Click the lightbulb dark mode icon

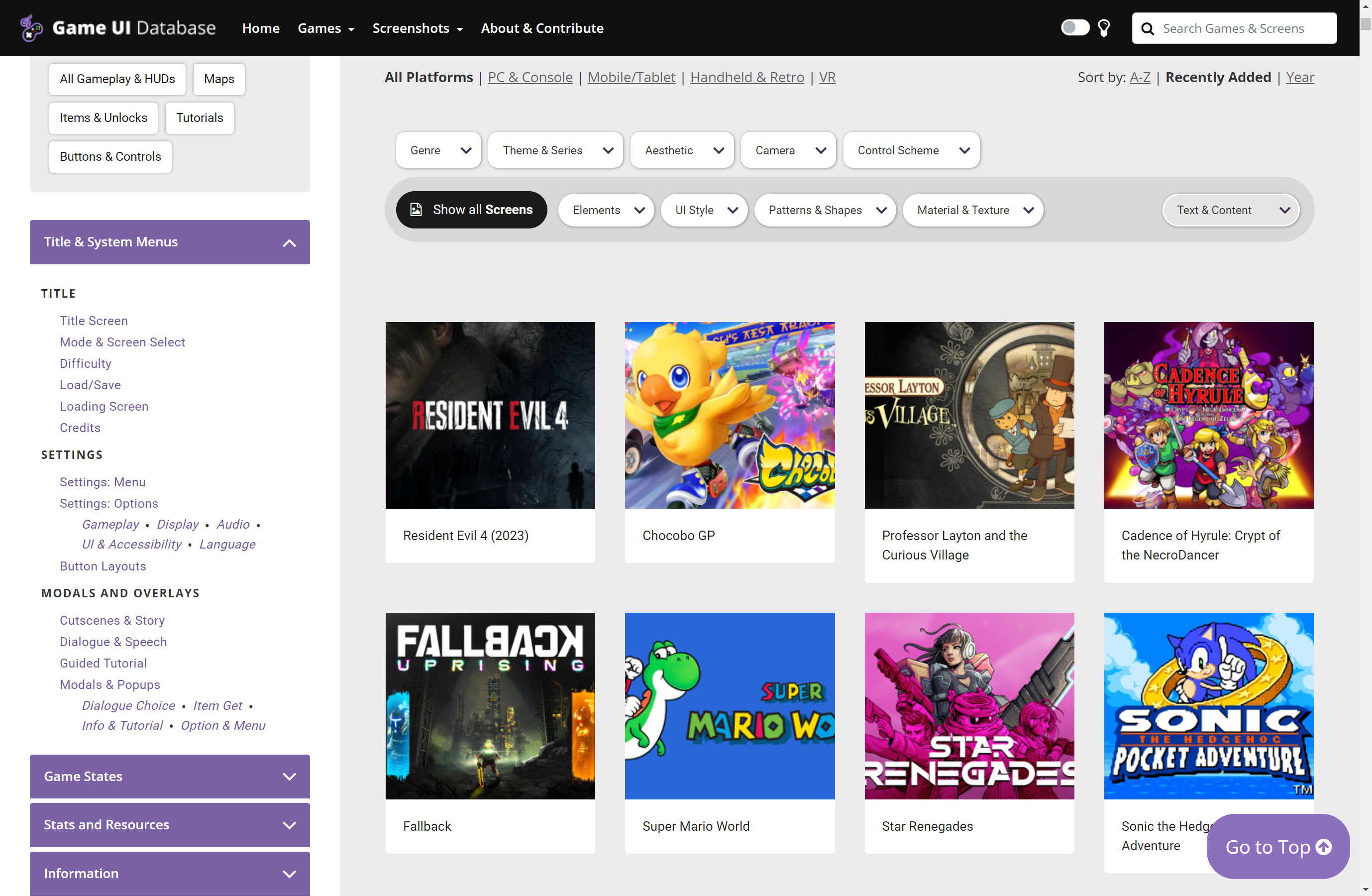(1103, 28)
